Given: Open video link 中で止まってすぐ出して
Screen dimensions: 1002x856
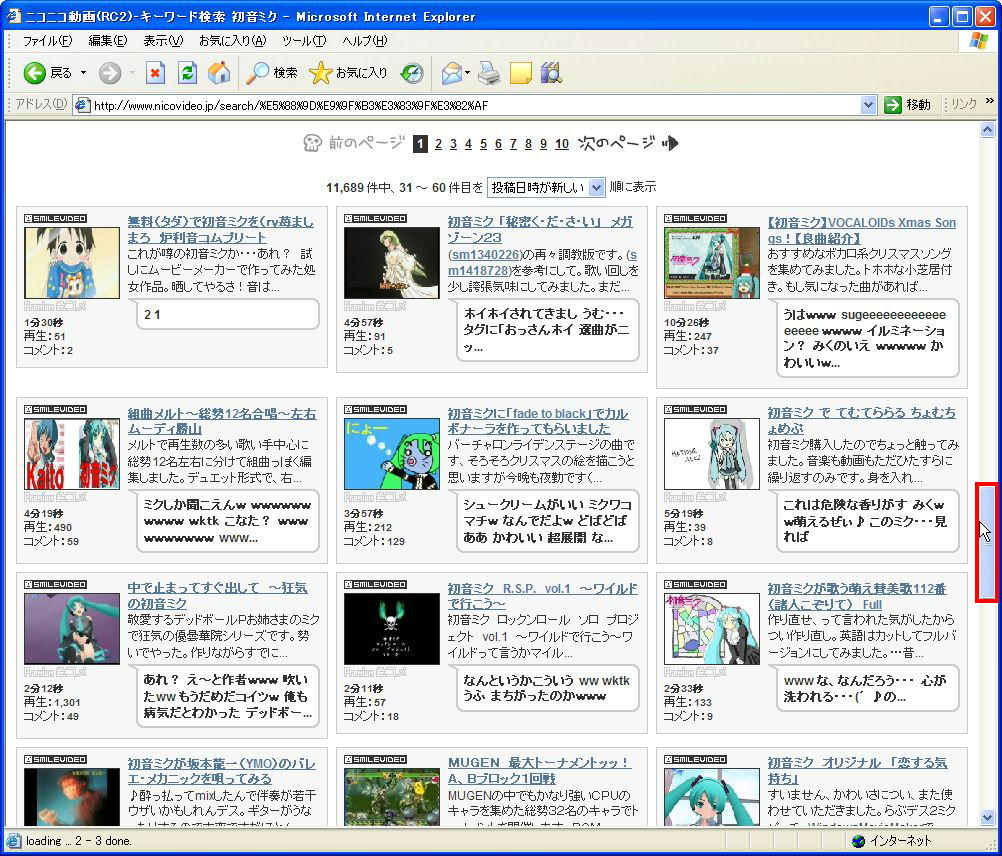Looking at the screenshot, I should [x=217, y=595].
